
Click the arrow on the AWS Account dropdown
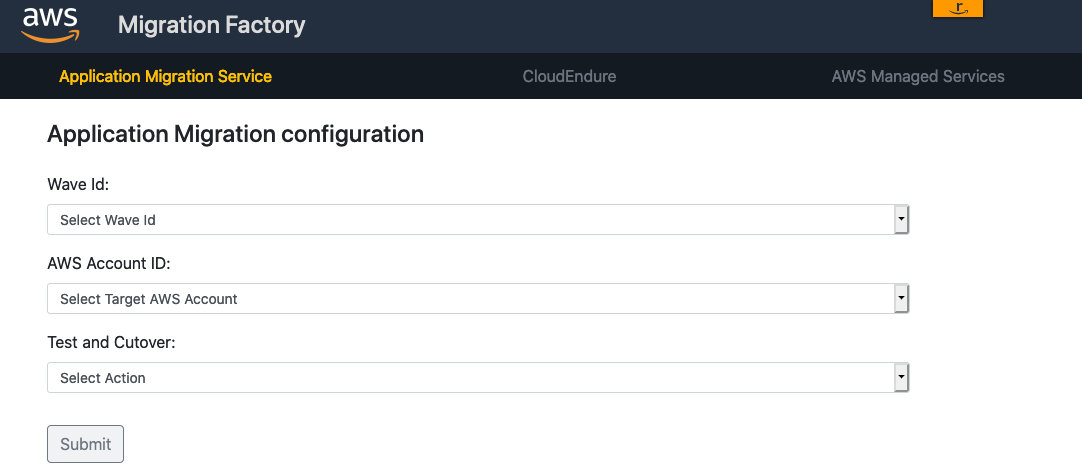(x=901, y=299)
